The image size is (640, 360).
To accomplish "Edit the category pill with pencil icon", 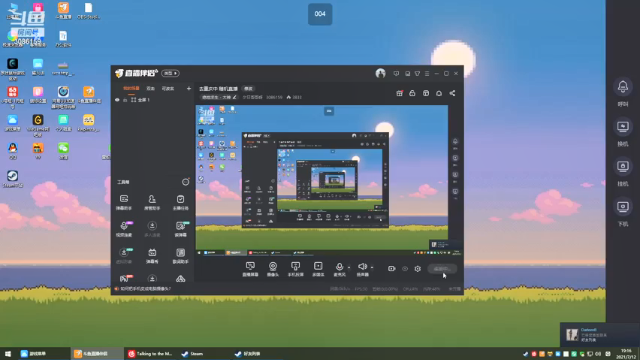I will click(219, 97).
